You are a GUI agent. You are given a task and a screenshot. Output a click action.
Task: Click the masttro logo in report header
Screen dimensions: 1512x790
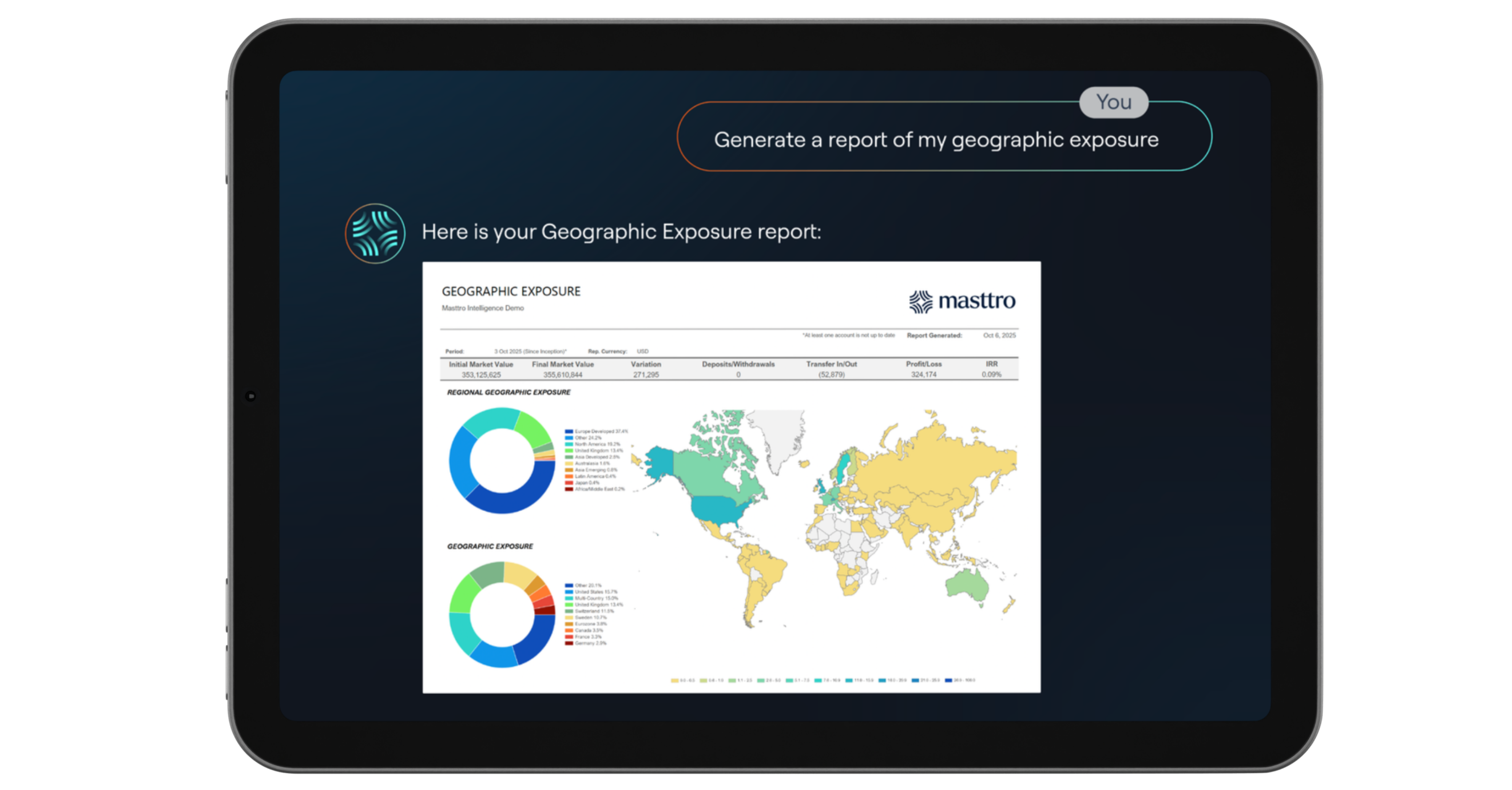[962, 301]
